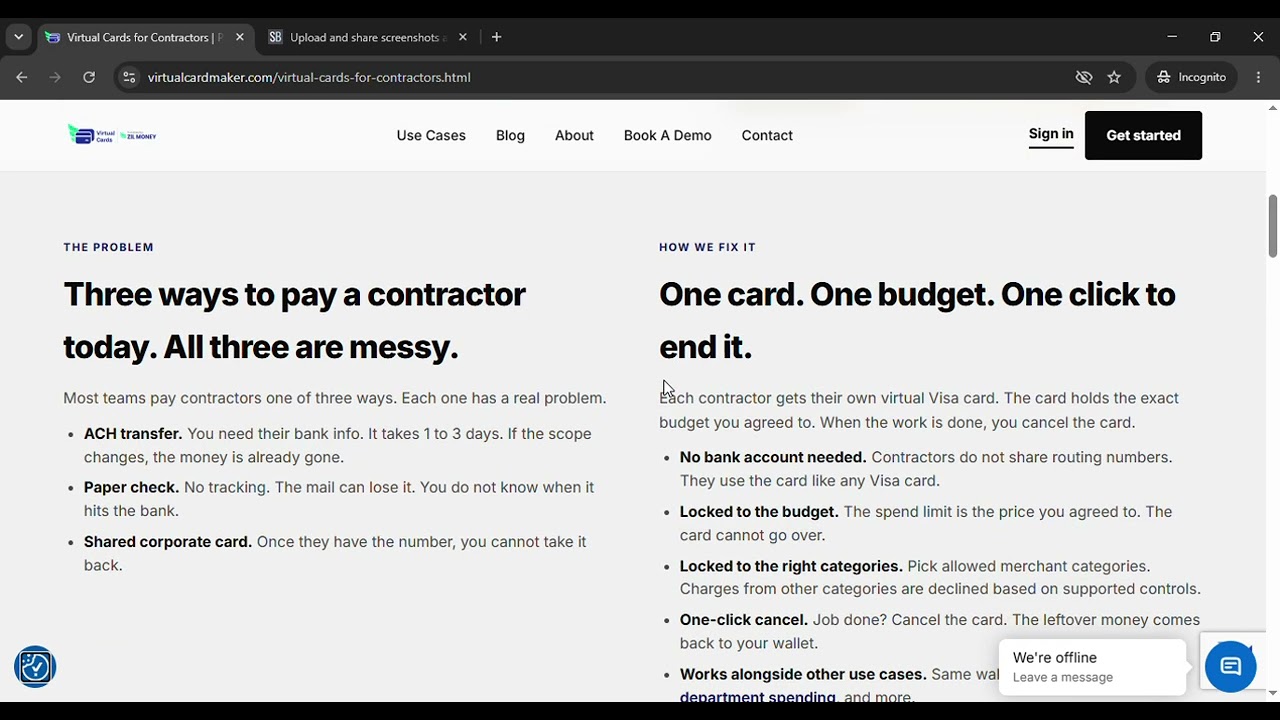Click the scrollbar down arrow
The image size is (1280, 720).
[1273, 693]
